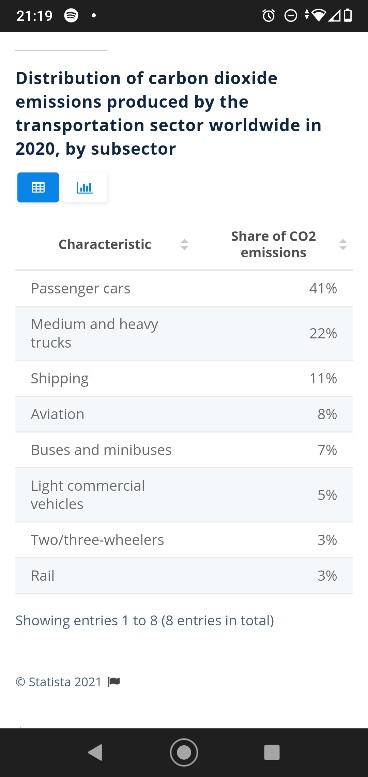Click the Share of CO2 emissions header
The width and height of the screenshot is (368, 777).
273,244
